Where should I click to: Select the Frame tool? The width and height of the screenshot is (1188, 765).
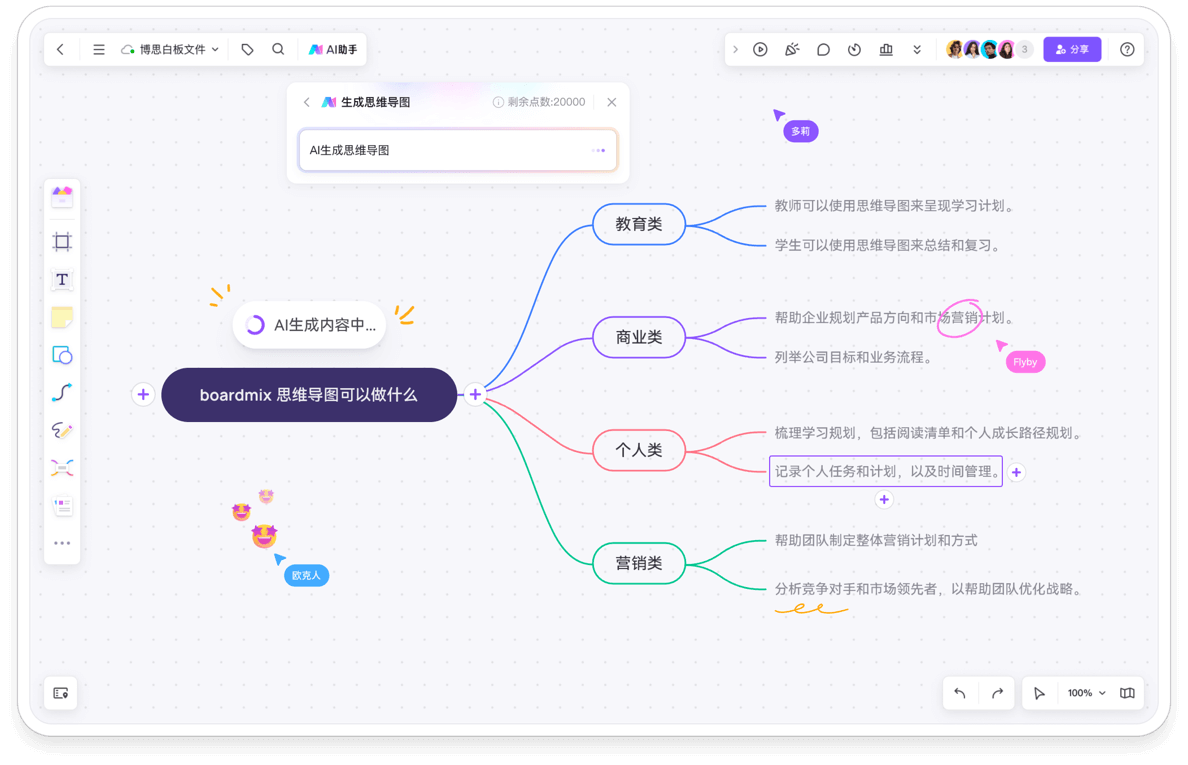[62, 242]
